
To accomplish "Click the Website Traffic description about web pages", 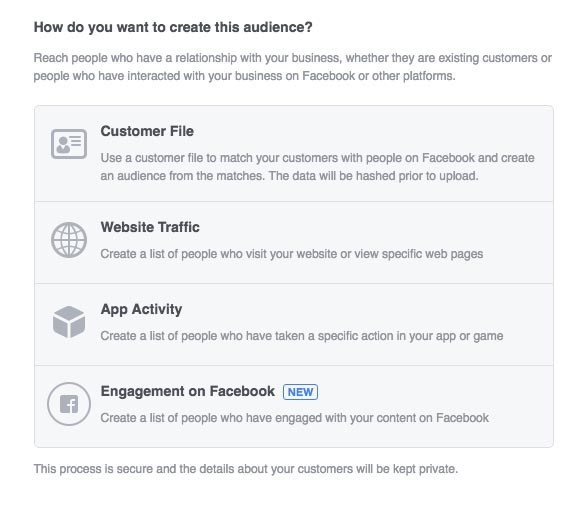I will tap(292, 254).
